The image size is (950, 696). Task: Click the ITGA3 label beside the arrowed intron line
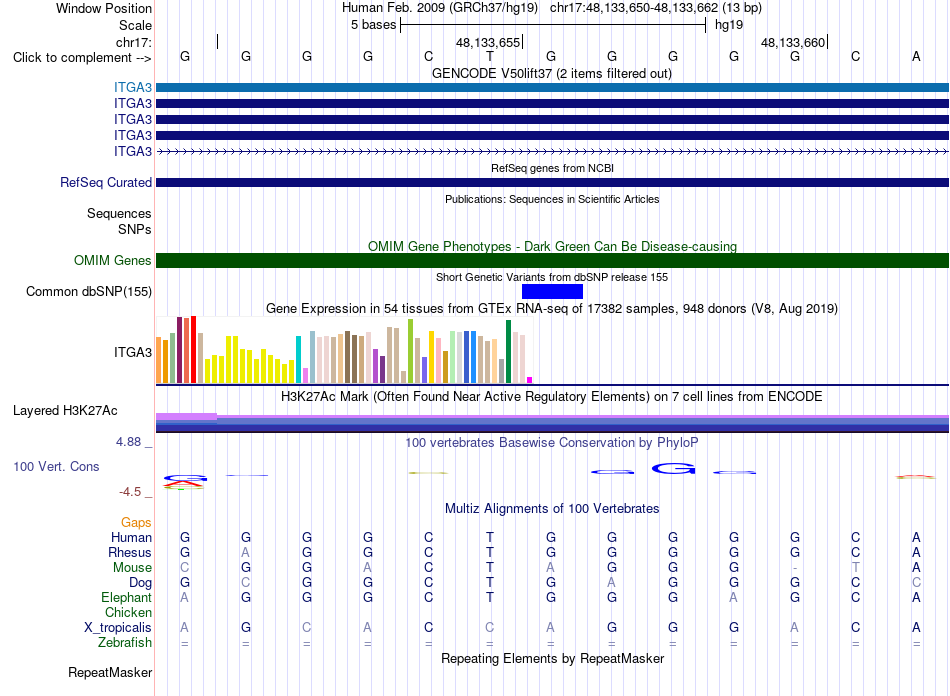pyautogui.click(x=133, y=151)
